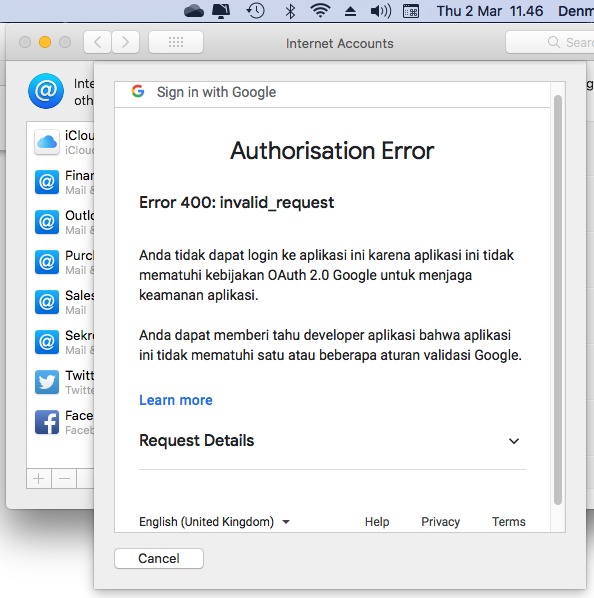Open the volume speaker menu bar icon

(x=380, y=11)
